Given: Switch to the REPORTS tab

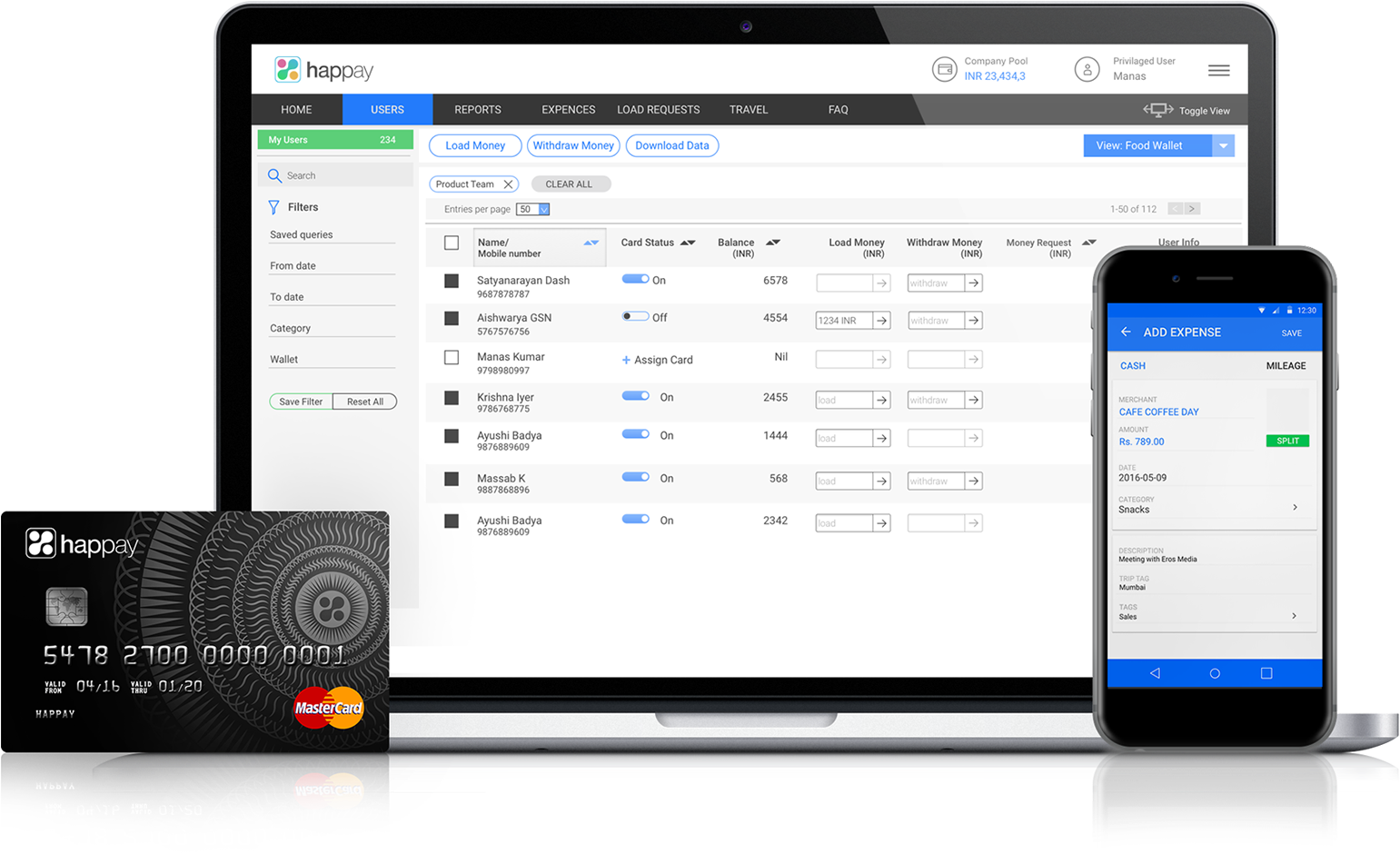Looking at the screenshot, I should (477, 109).
